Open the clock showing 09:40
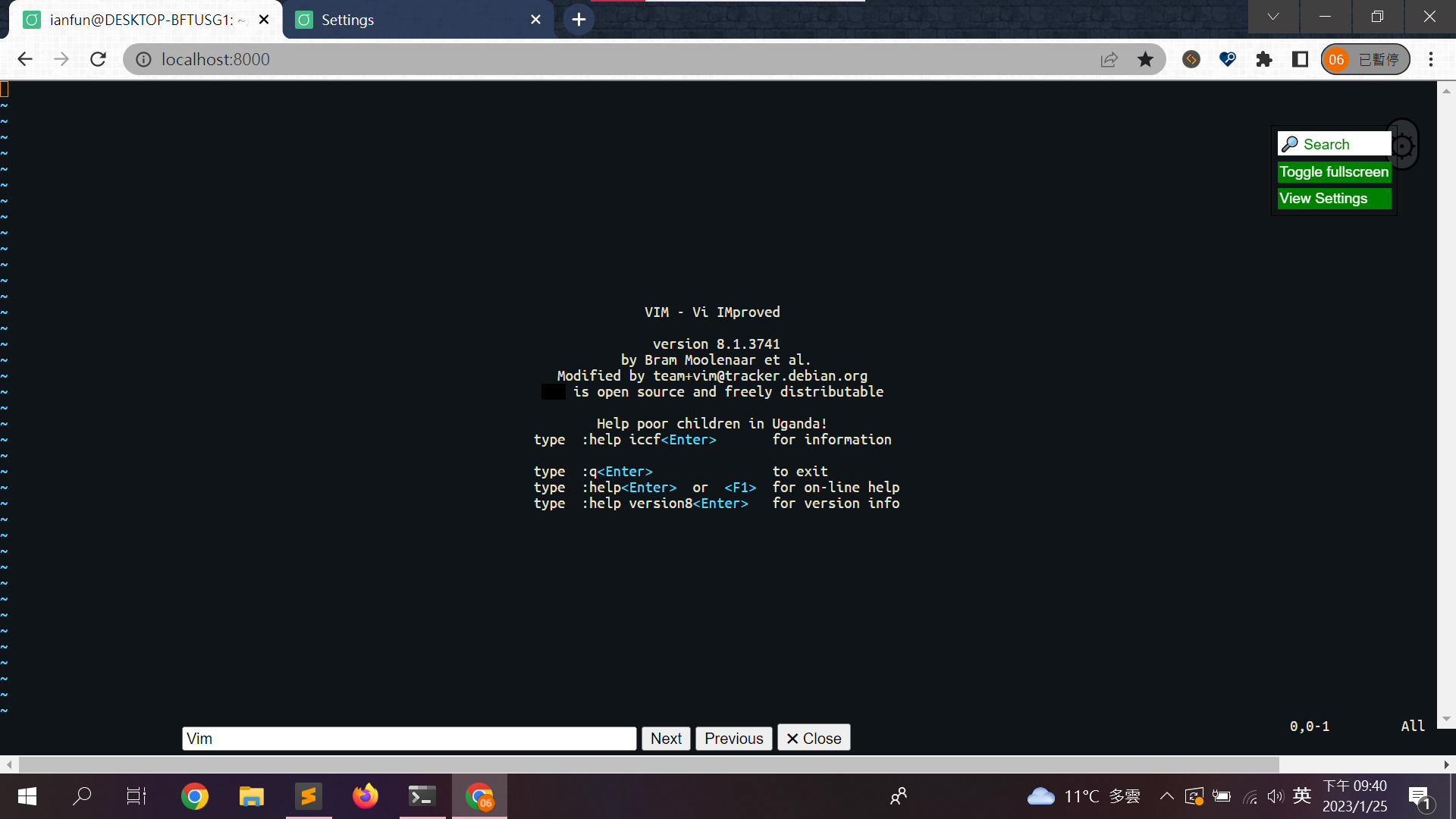The image size is (1456, 819). pyautogui.click(x=1355, y=796)
